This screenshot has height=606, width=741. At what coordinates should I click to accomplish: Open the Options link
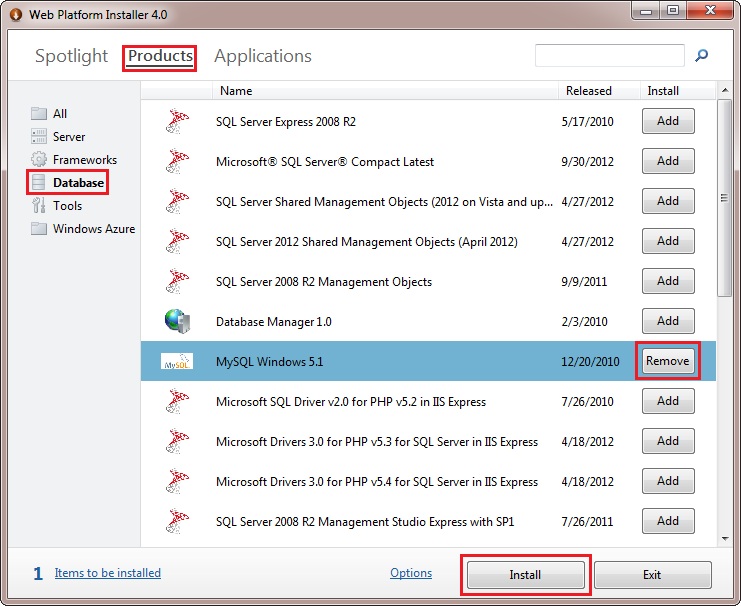[x=411, y=573]
